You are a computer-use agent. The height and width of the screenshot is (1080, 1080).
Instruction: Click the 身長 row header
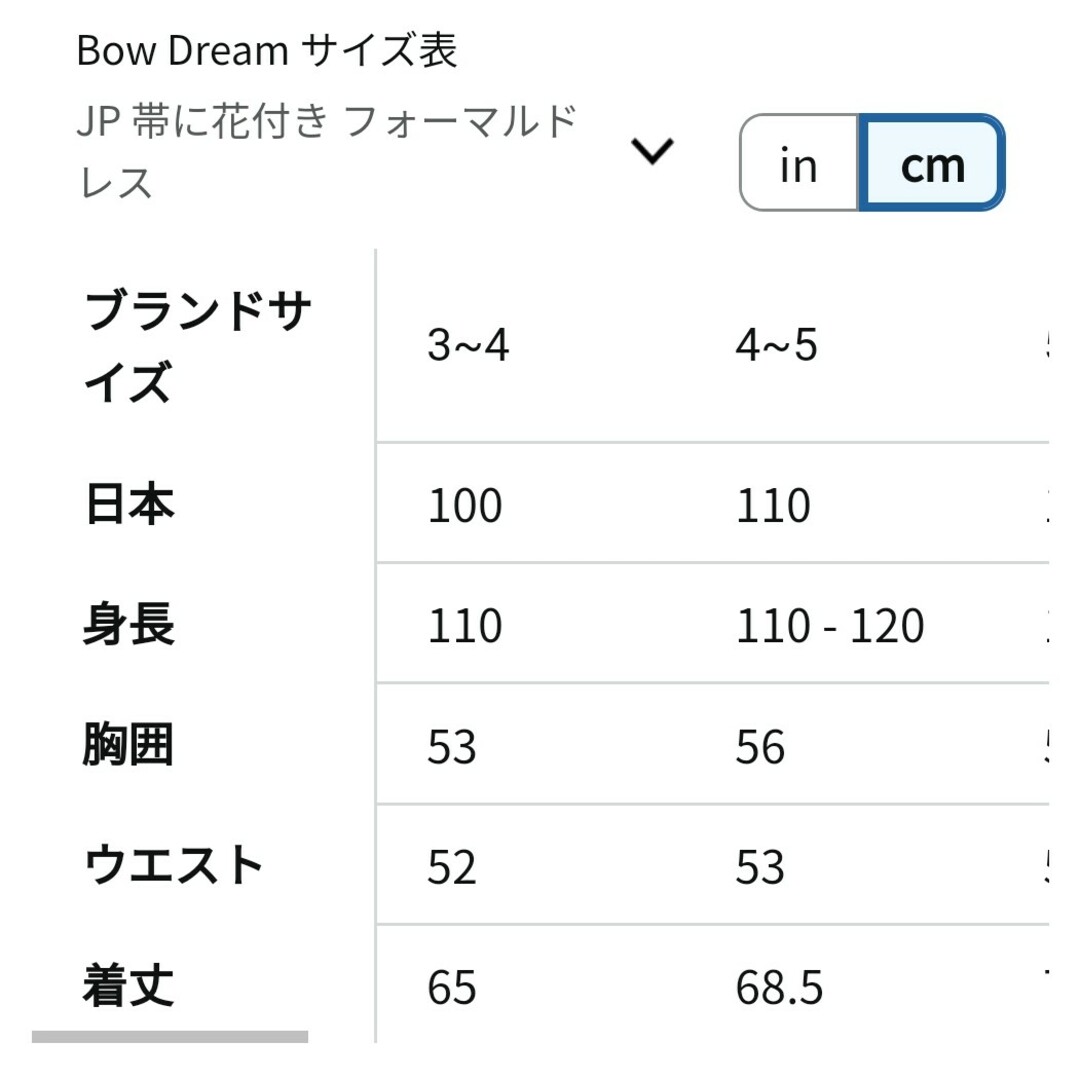click(x=129, y=624)
